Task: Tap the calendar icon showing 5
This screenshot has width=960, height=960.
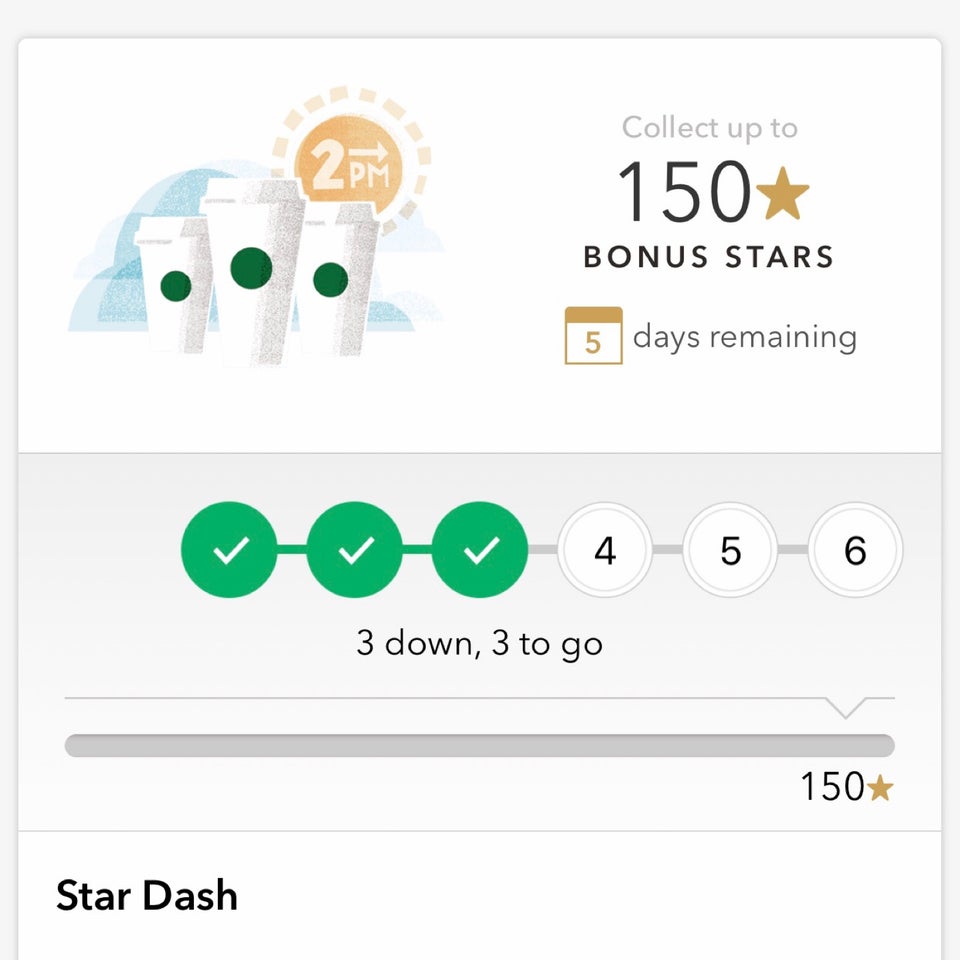Action: pos(593,336)
